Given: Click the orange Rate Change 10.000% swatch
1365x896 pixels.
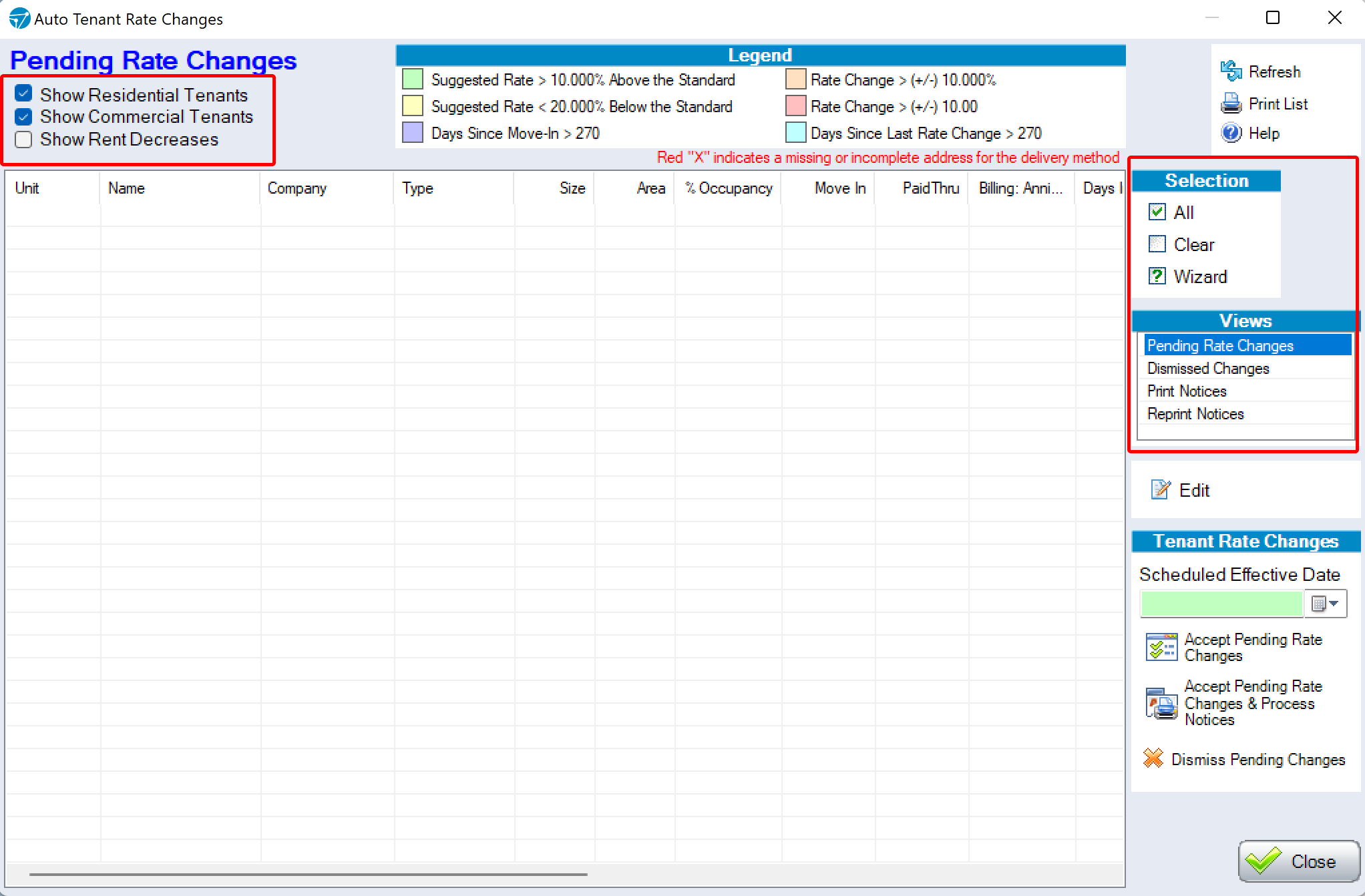Looking at the screenshot, I should pos(795,79).
